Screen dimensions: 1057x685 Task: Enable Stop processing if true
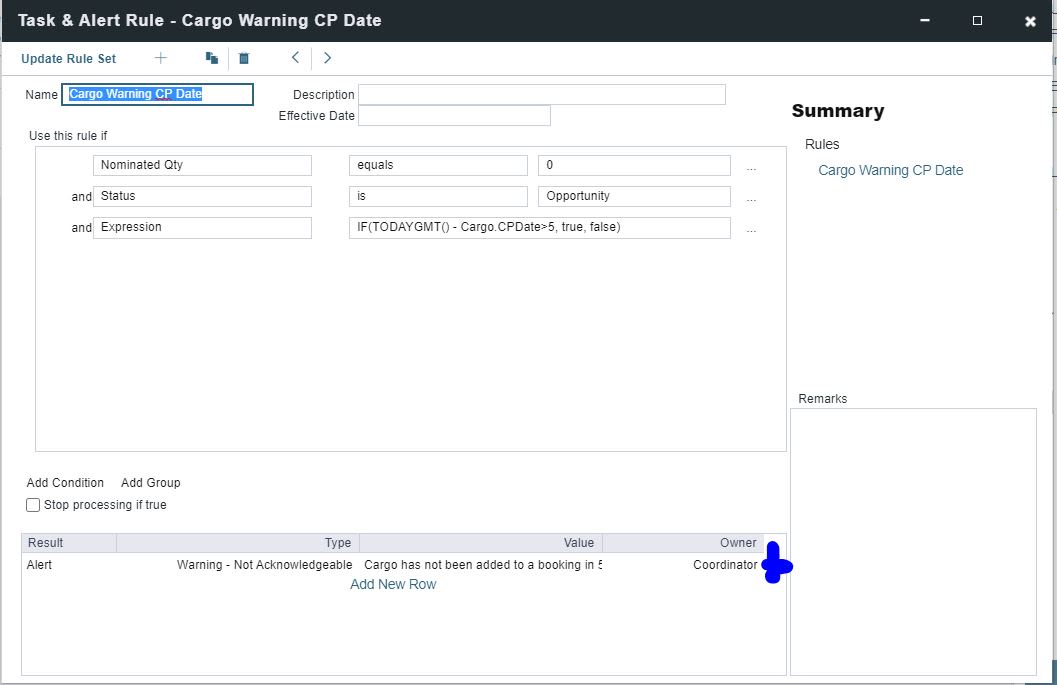point(33,504)
